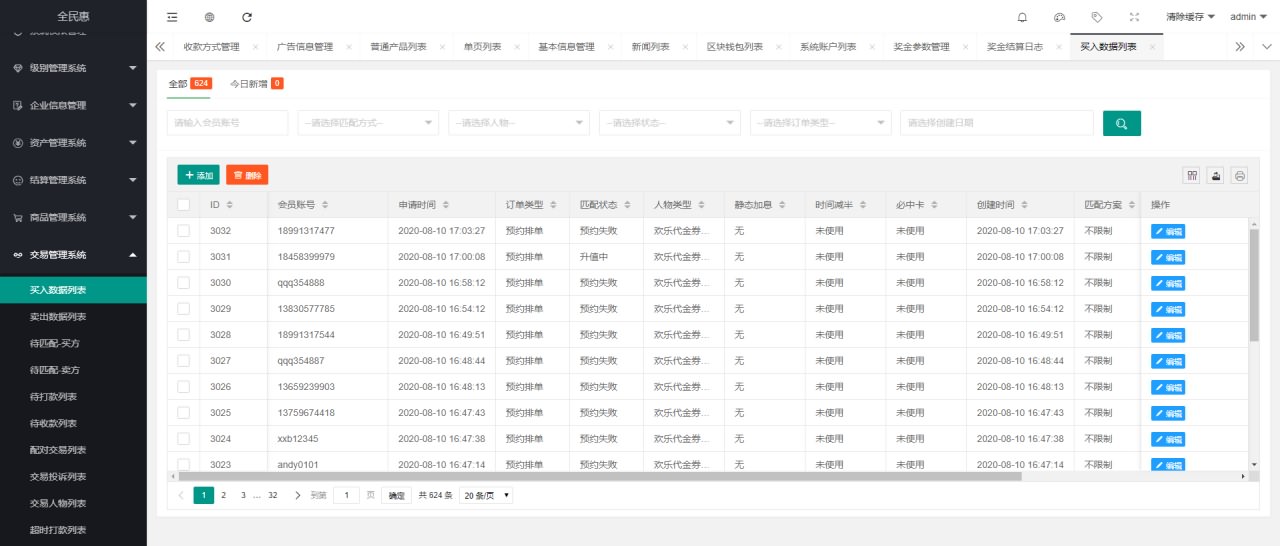Click the tag note icon in header
Image resolution: width=1280 pixels, height=546 pixels.
(1097, 17)
